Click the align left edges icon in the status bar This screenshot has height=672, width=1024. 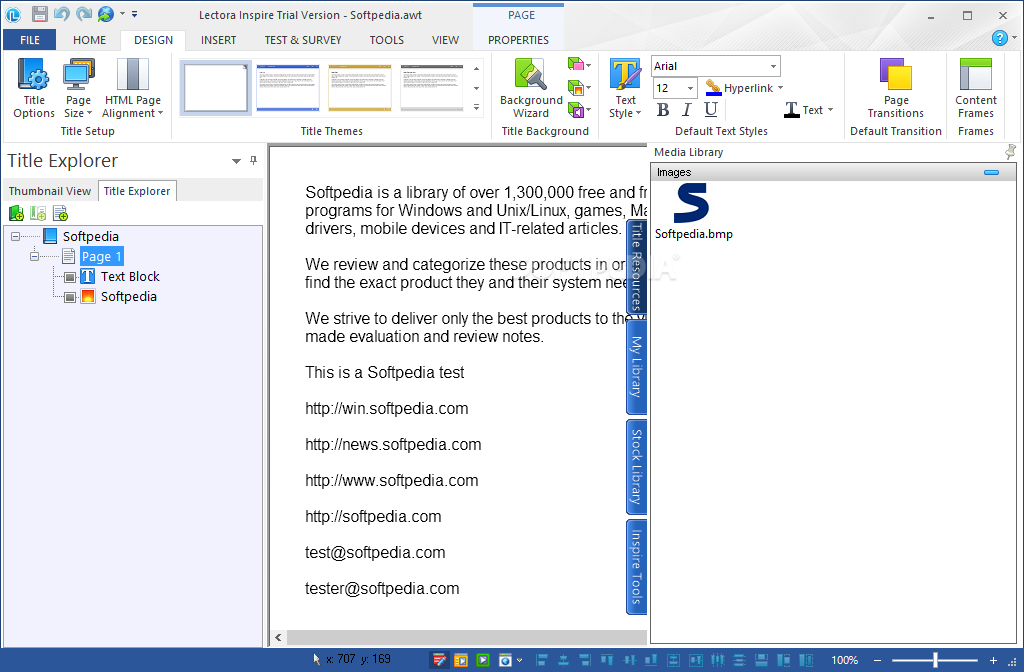coord(541,660)
